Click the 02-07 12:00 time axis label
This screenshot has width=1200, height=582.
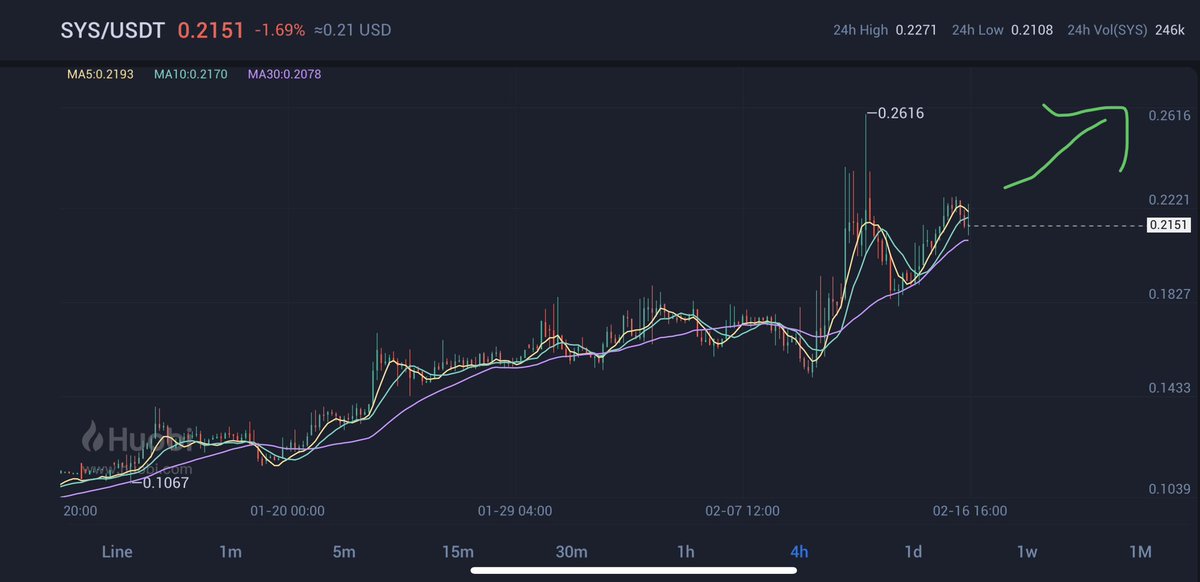tap(744, 511)
